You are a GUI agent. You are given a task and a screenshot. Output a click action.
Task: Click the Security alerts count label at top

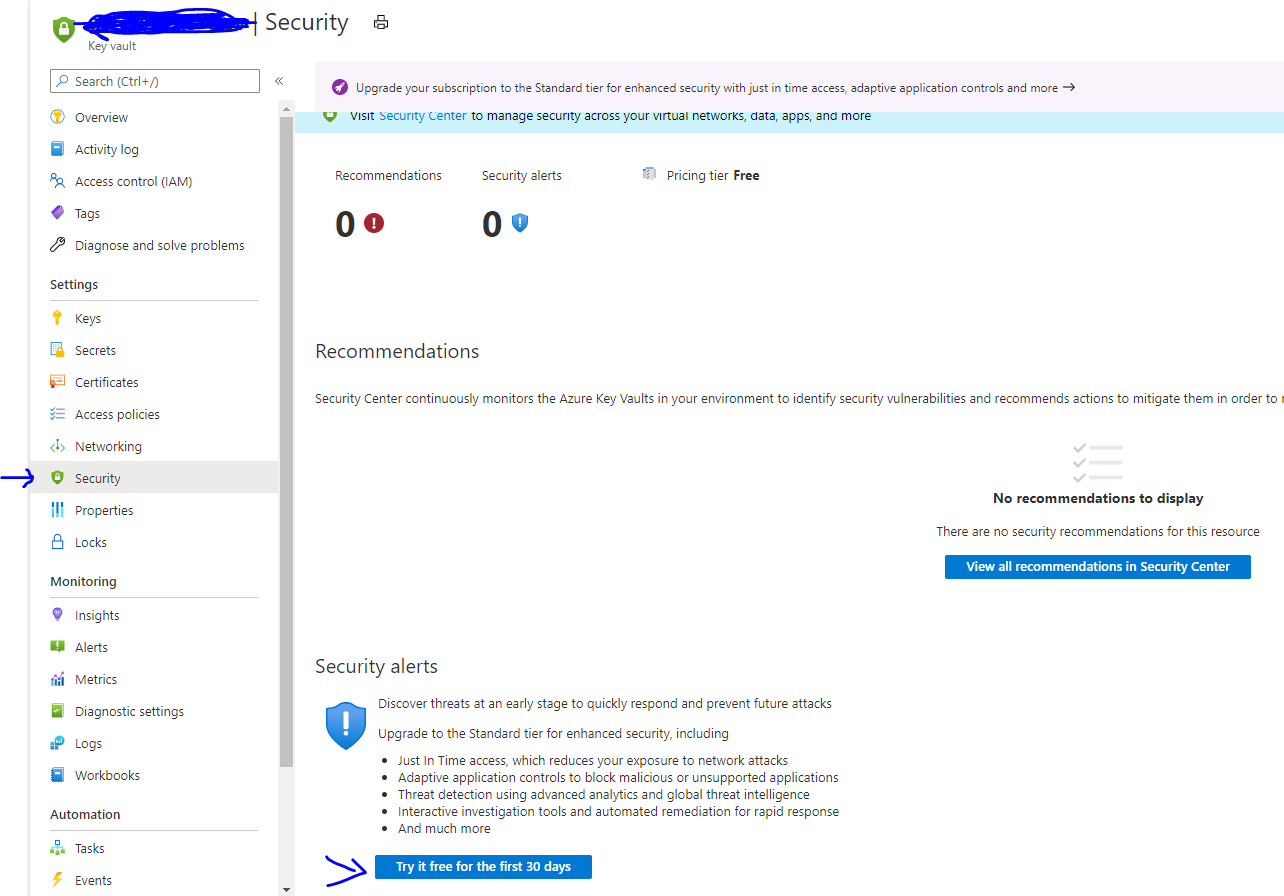coord(521,175)
